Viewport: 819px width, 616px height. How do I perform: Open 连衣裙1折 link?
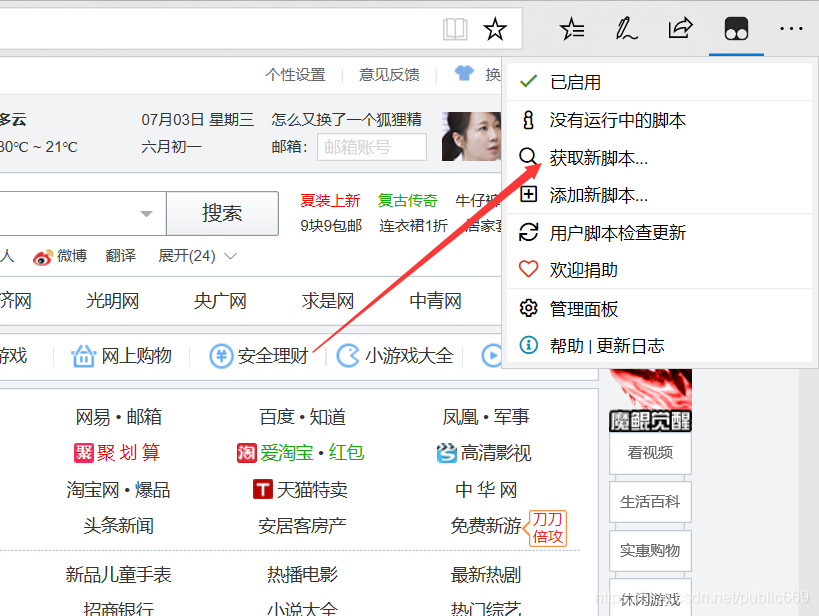point(413,226)
